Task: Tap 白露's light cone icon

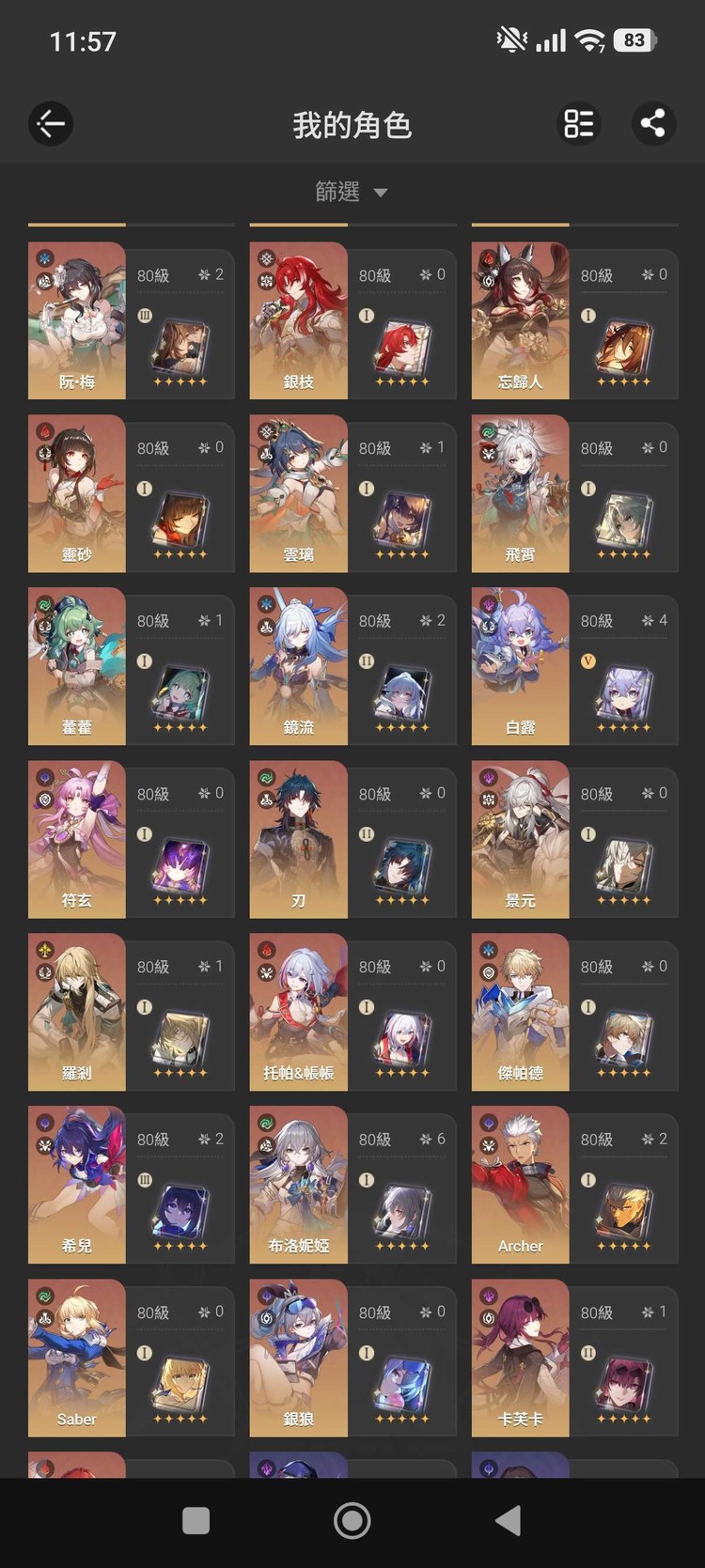Action: [623, 691]
